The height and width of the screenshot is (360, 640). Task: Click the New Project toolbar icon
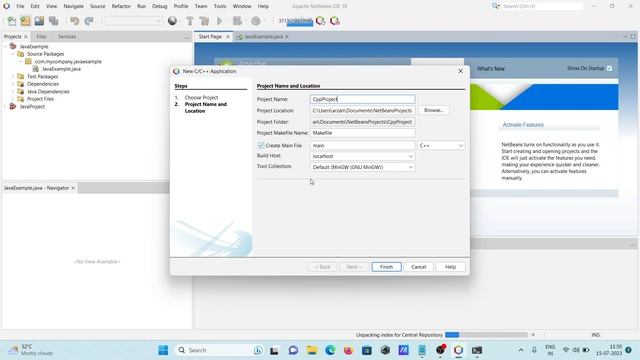tap(25, 21)
